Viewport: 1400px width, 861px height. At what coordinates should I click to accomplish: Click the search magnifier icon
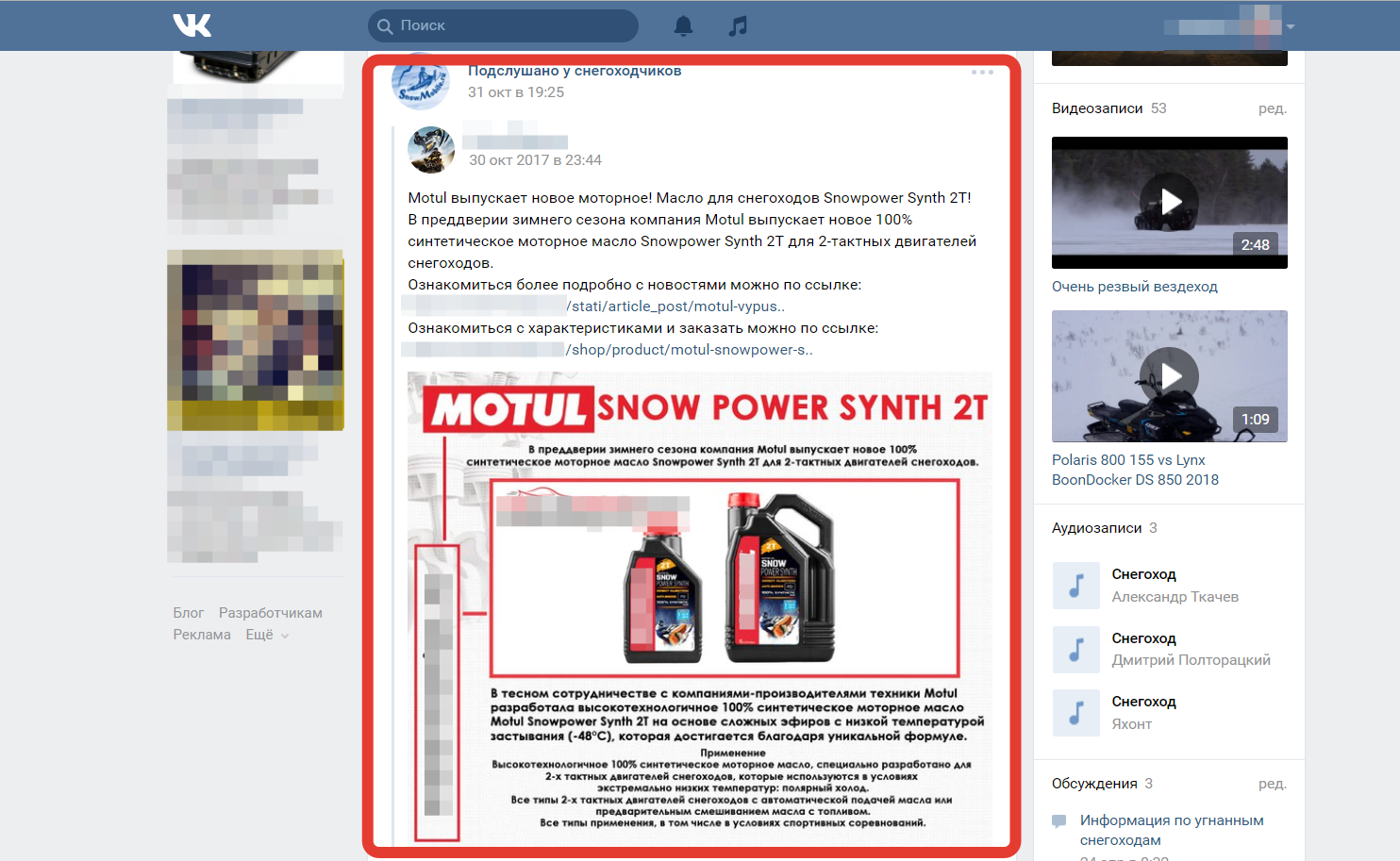pos(385,26)
